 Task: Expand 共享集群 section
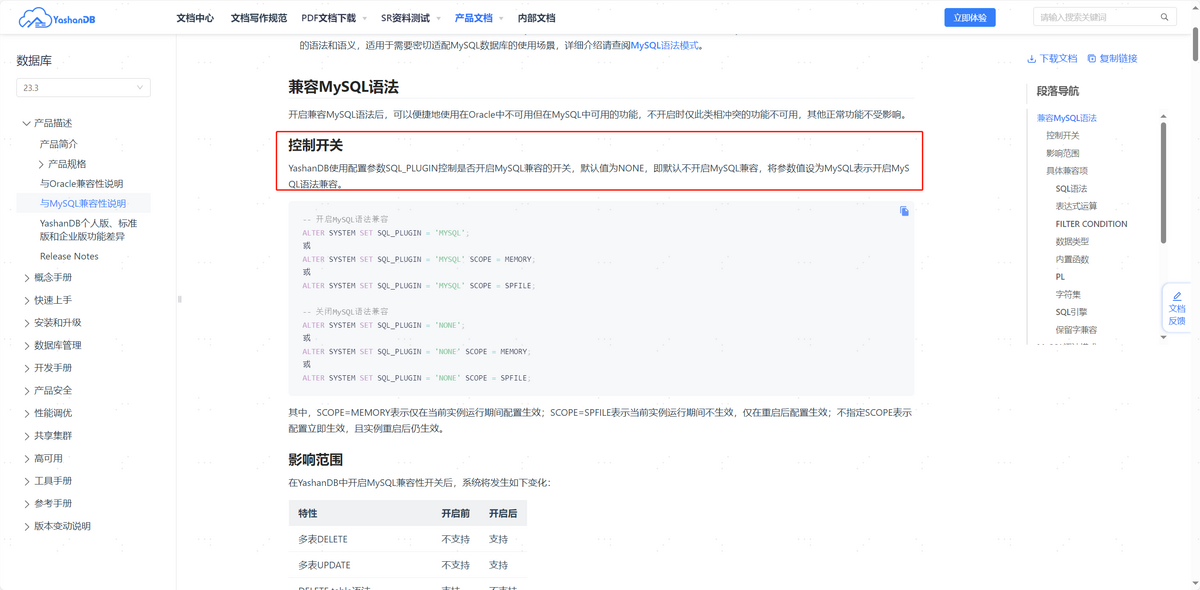pyautogui.click(x=27, y=436)
